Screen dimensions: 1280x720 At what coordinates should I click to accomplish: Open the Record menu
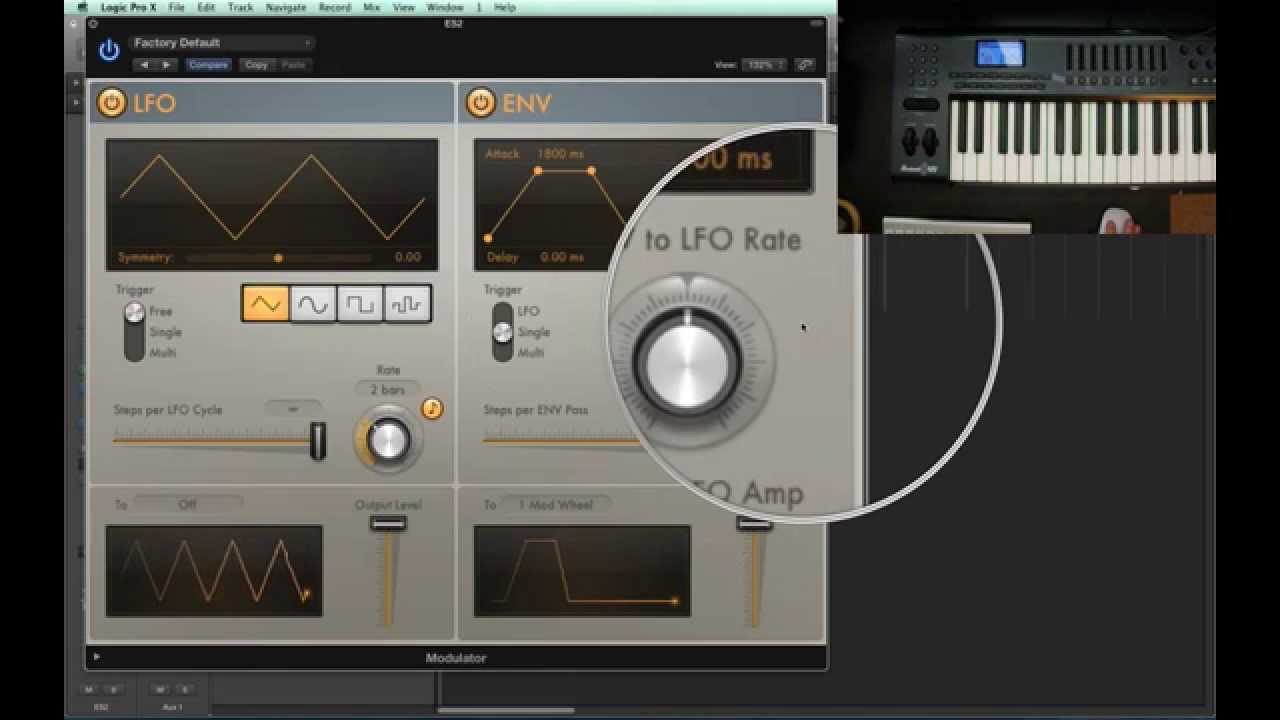[334, 7]
